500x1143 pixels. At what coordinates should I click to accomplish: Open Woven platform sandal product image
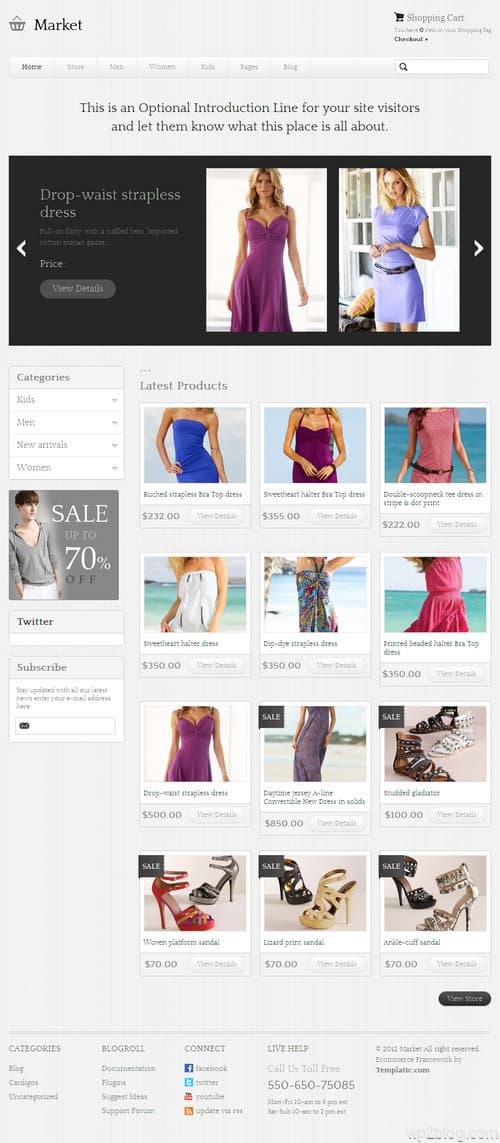point(195,893)
